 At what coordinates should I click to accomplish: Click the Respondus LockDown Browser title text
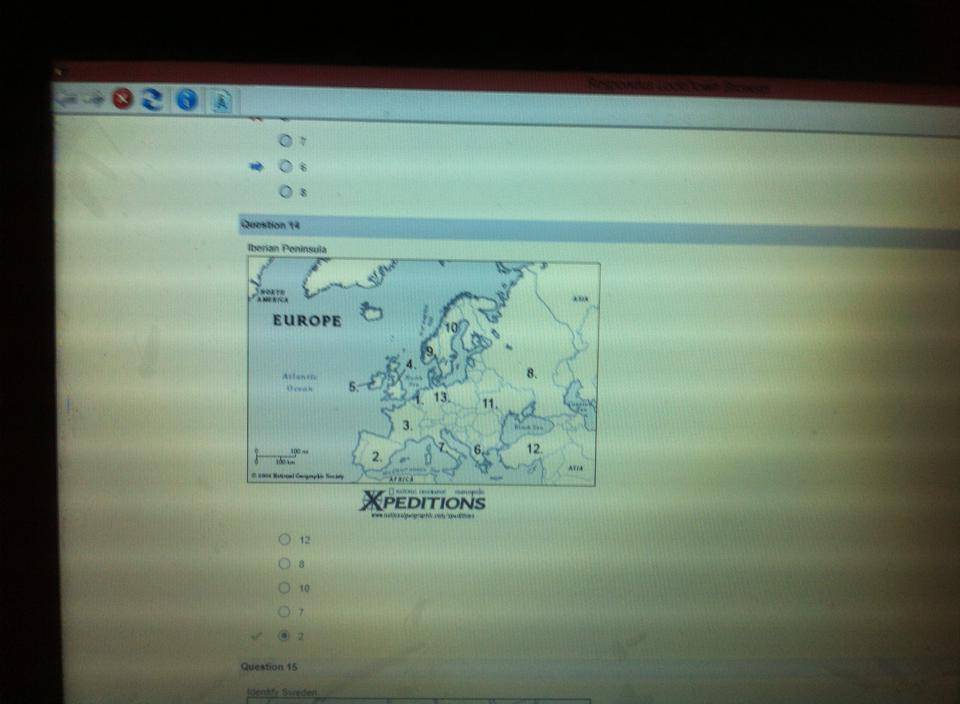click(678, 86)
